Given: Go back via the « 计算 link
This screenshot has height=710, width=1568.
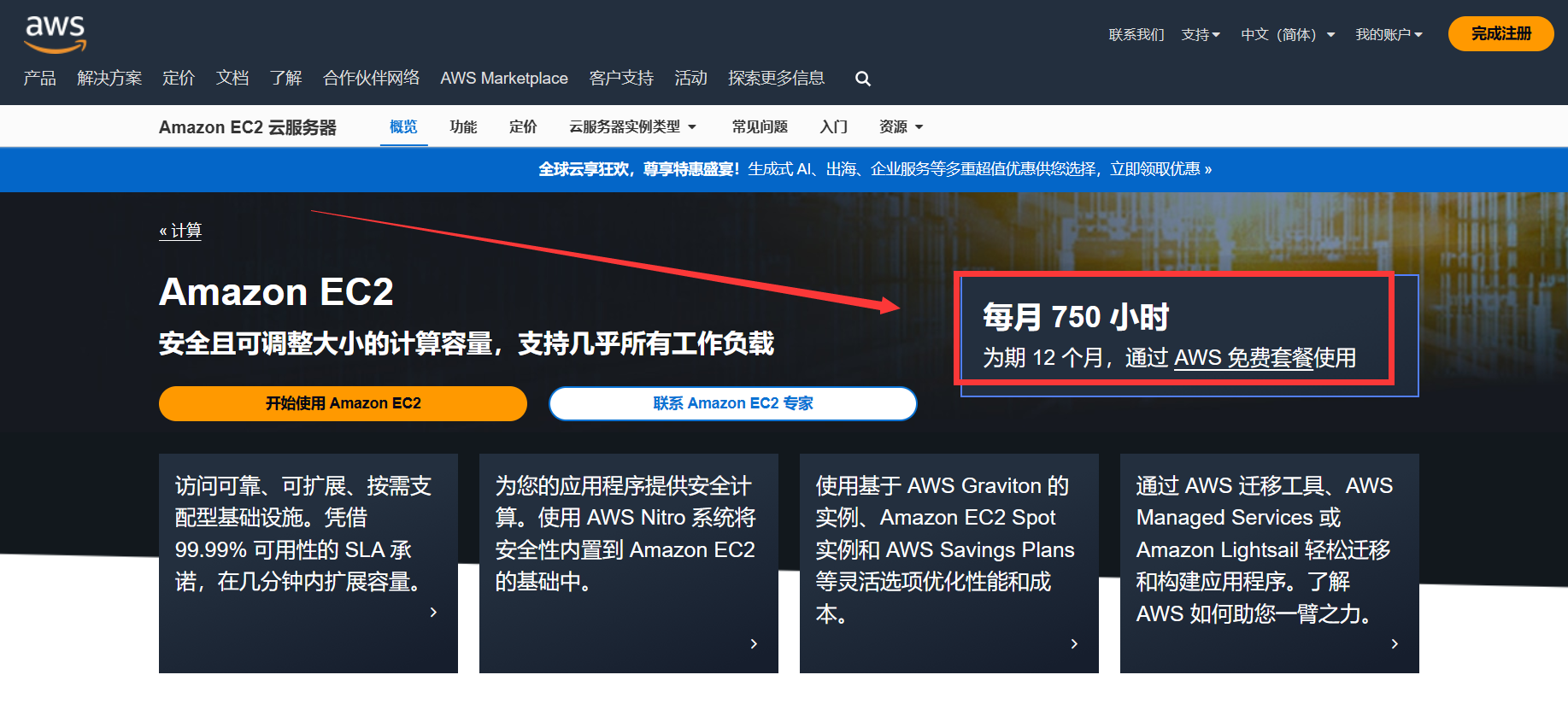Looking at the screenshot, I should [x=180, y=231].
